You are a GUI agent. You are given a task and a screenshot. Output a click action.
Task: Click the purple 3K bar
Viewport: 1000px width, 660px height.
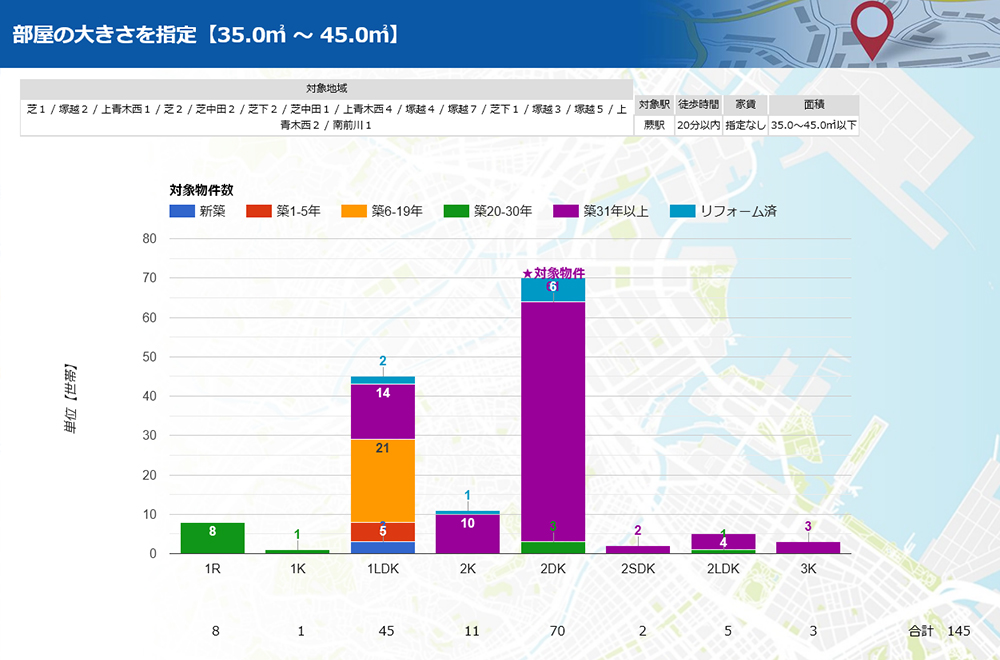(808, 547)
